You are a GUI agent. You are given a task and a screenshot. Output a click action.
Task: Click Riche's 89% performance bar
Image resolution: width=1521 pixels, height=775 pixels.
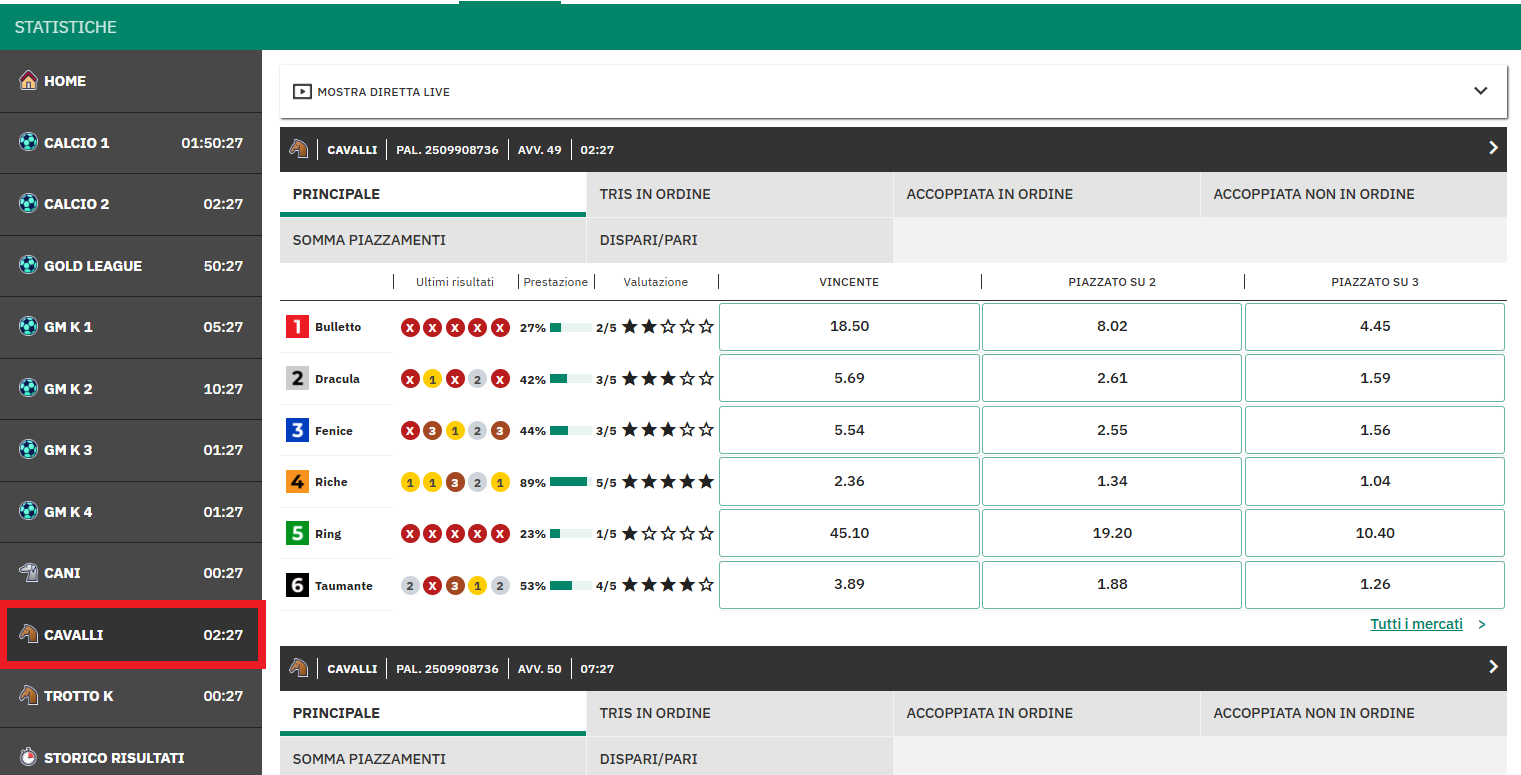pos(569,482)
